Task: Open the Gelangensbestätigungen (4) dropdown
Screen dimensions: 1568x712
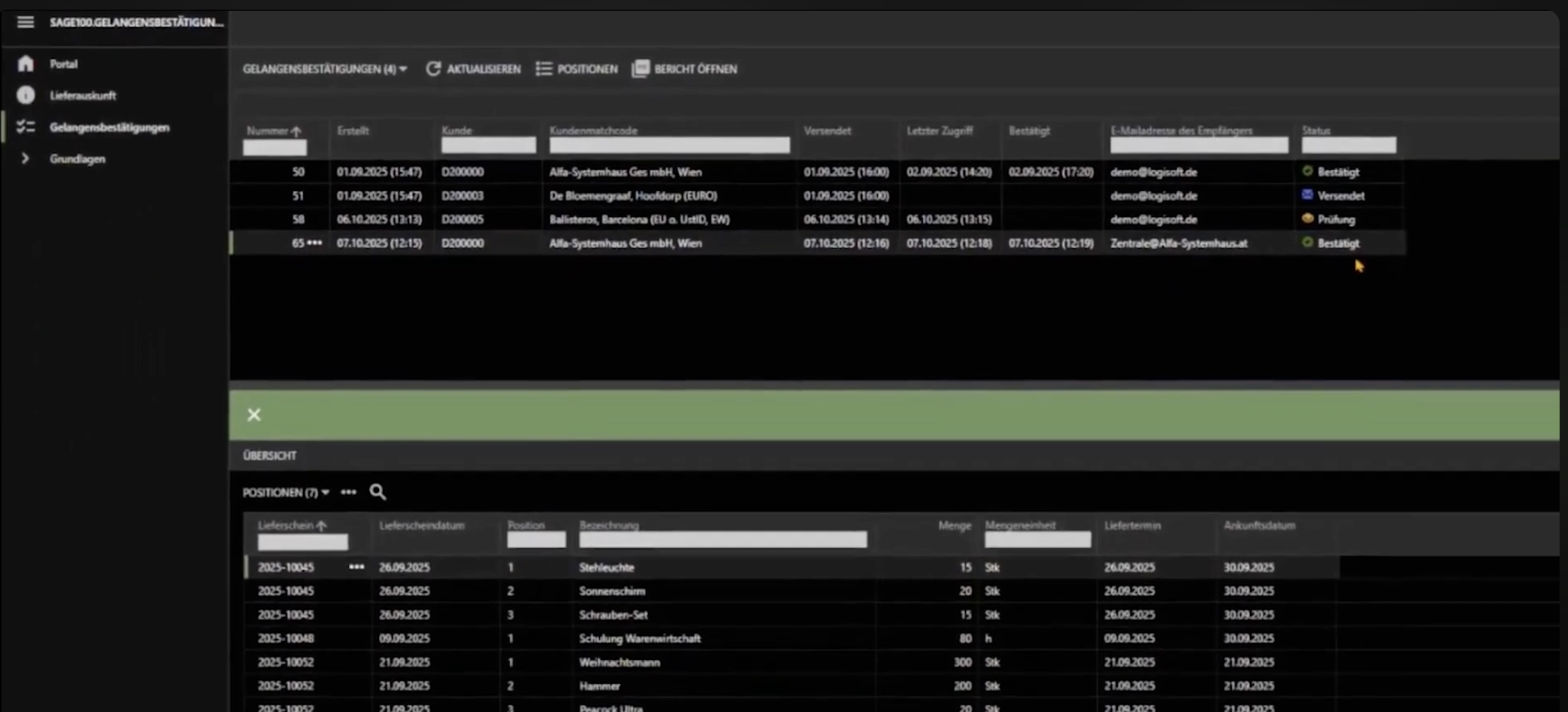Action: point(324,69)
